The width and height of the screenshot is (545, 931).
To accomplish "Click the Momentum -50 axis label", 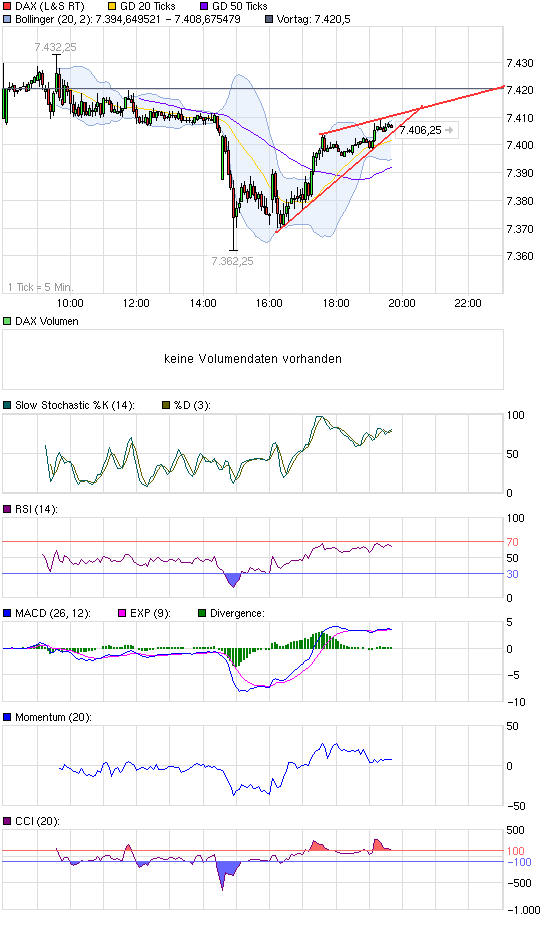I will point(516,806).
